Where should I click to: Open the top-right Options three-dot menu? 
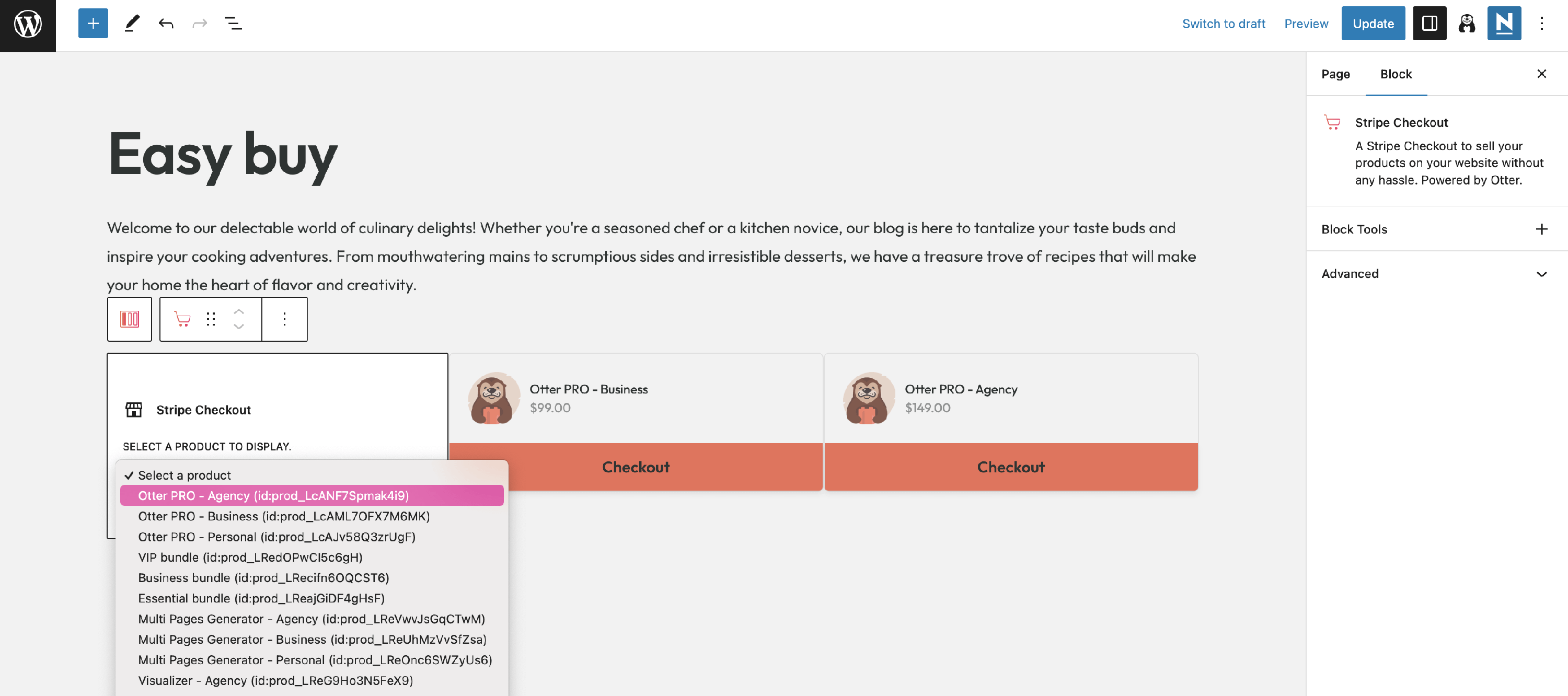(x=1541, y=24)
